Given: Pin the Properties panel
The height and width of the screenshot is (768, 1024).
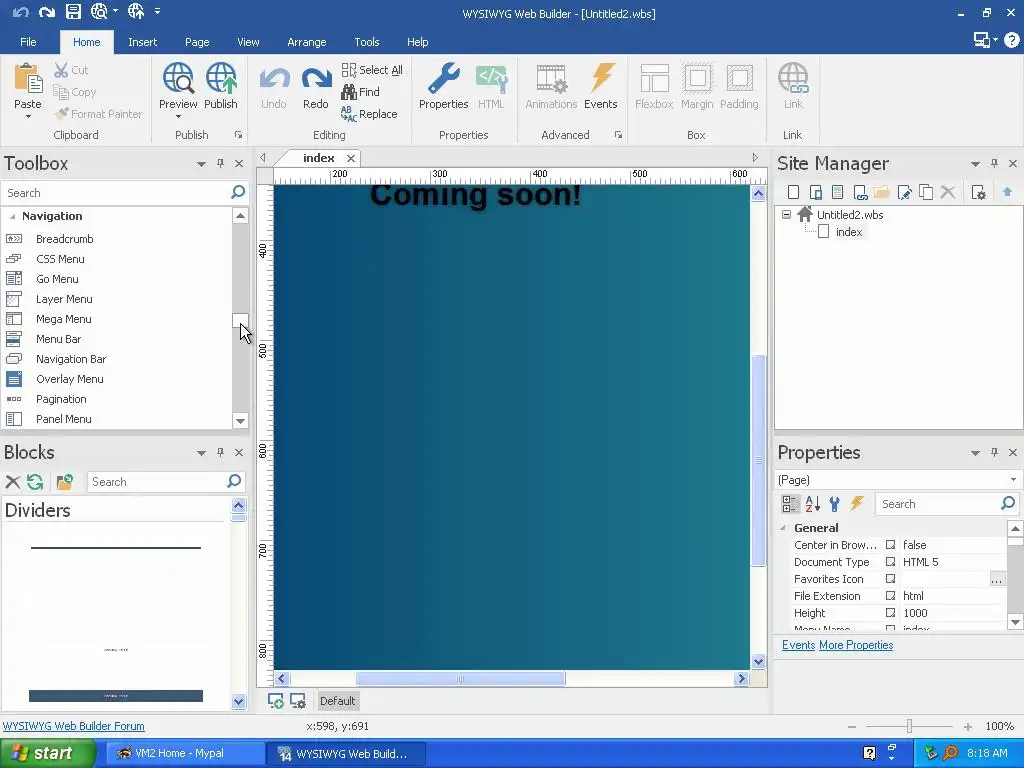Looking at the screenshot, I should click(994, 453).
